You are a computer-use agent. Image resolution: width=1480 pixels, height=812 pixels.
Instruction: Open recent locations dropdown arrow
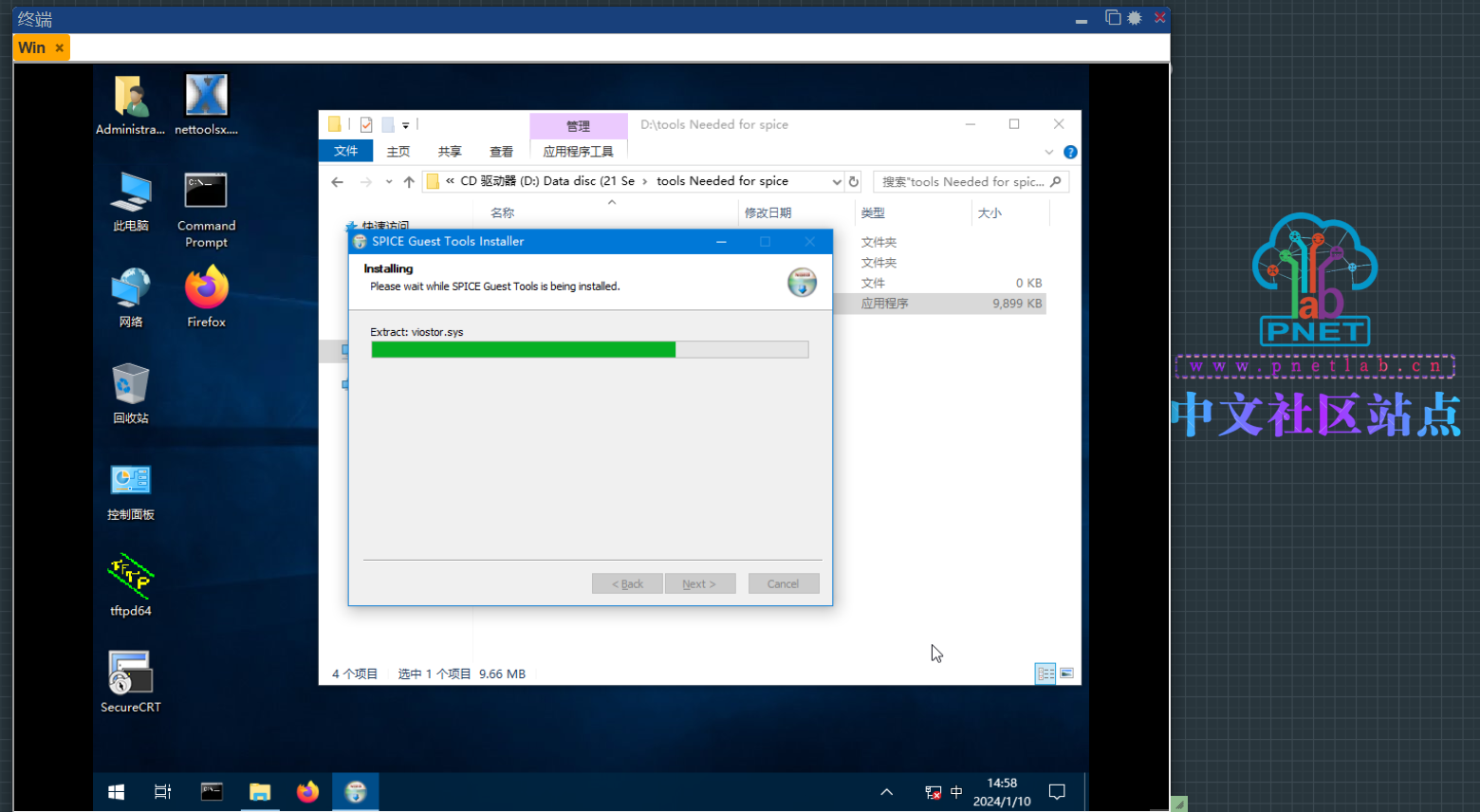pos(389,182)
